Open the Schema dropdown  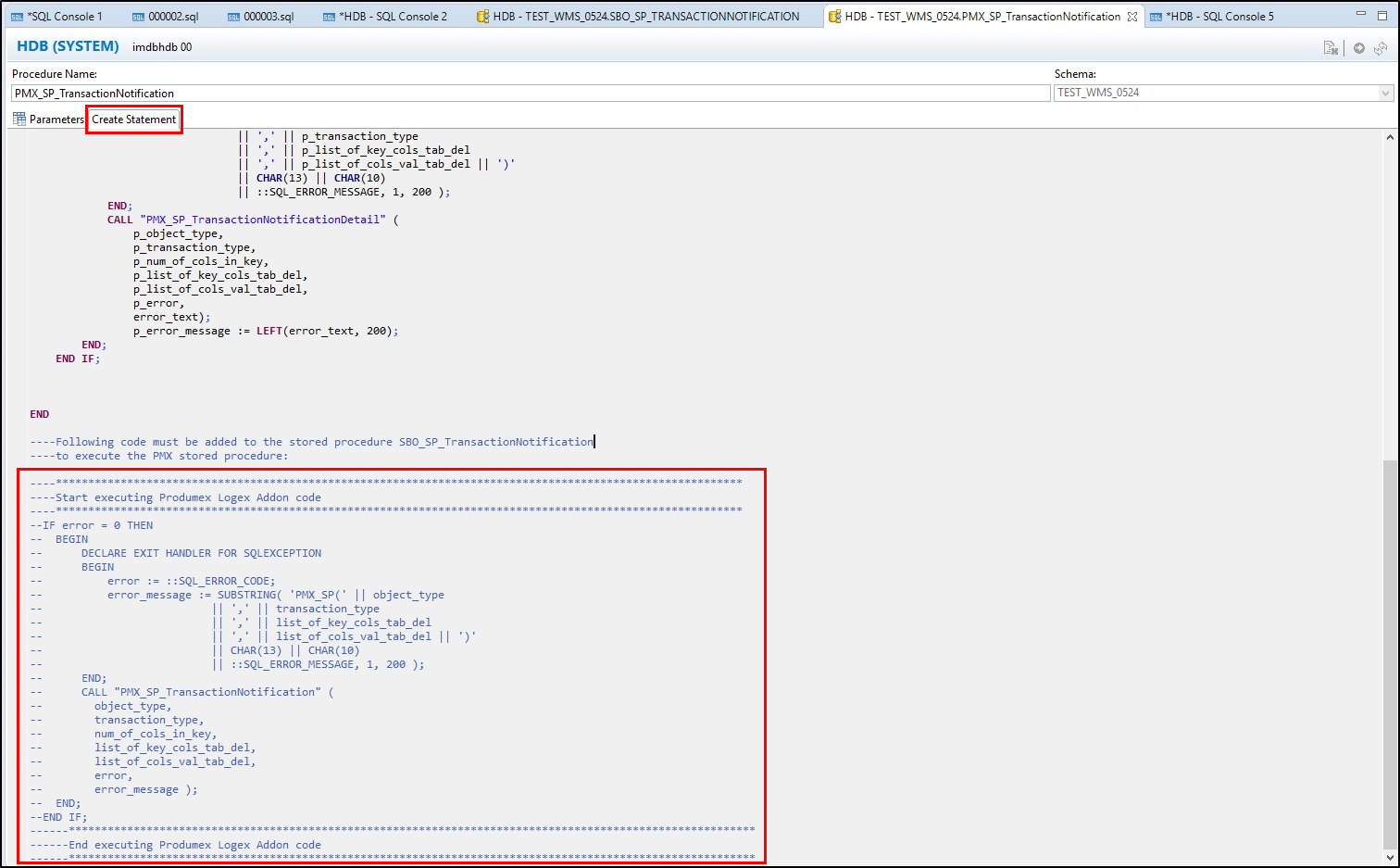[x=1385, y=93]
